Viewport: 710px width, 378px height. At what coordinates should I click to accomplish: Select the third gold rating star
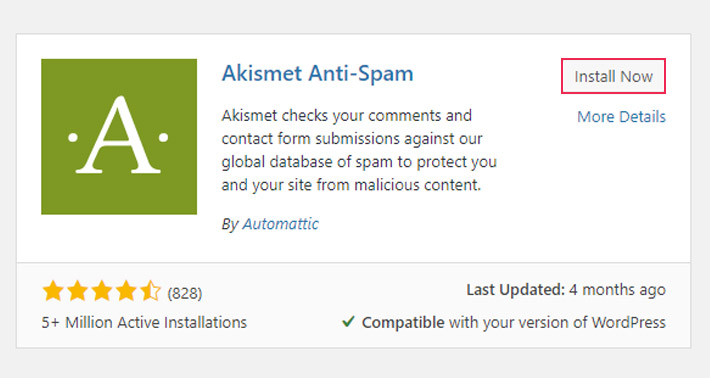102,291
